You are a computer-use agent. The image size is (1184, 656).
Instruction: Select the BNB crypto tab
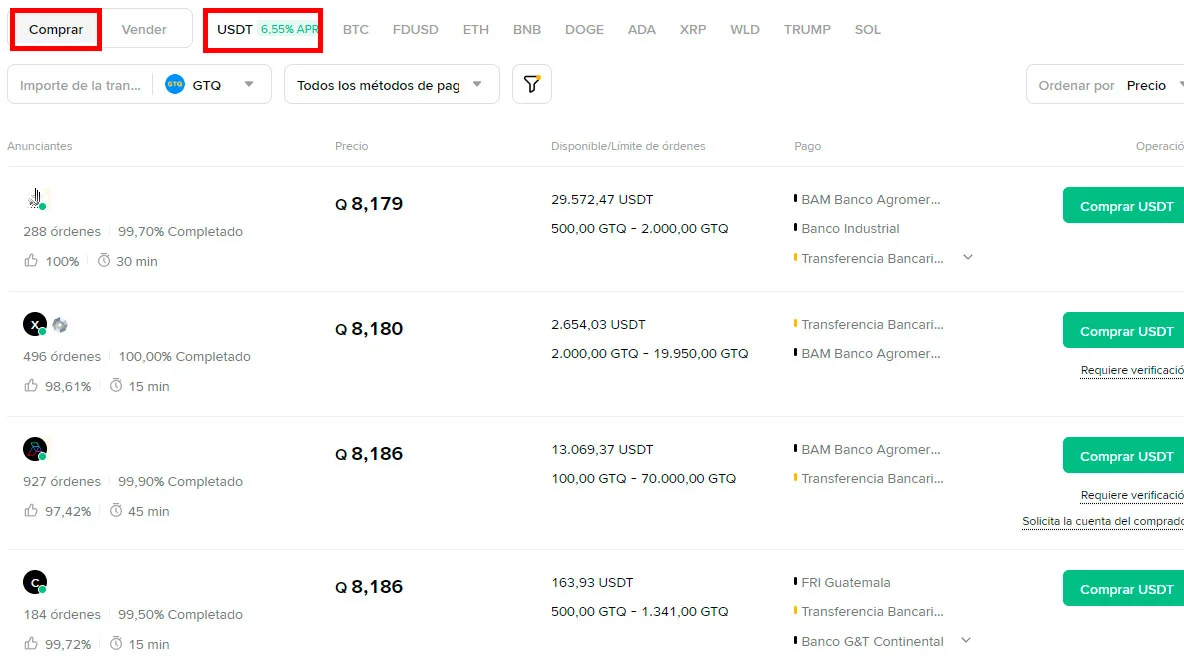(x=527, y=29)
